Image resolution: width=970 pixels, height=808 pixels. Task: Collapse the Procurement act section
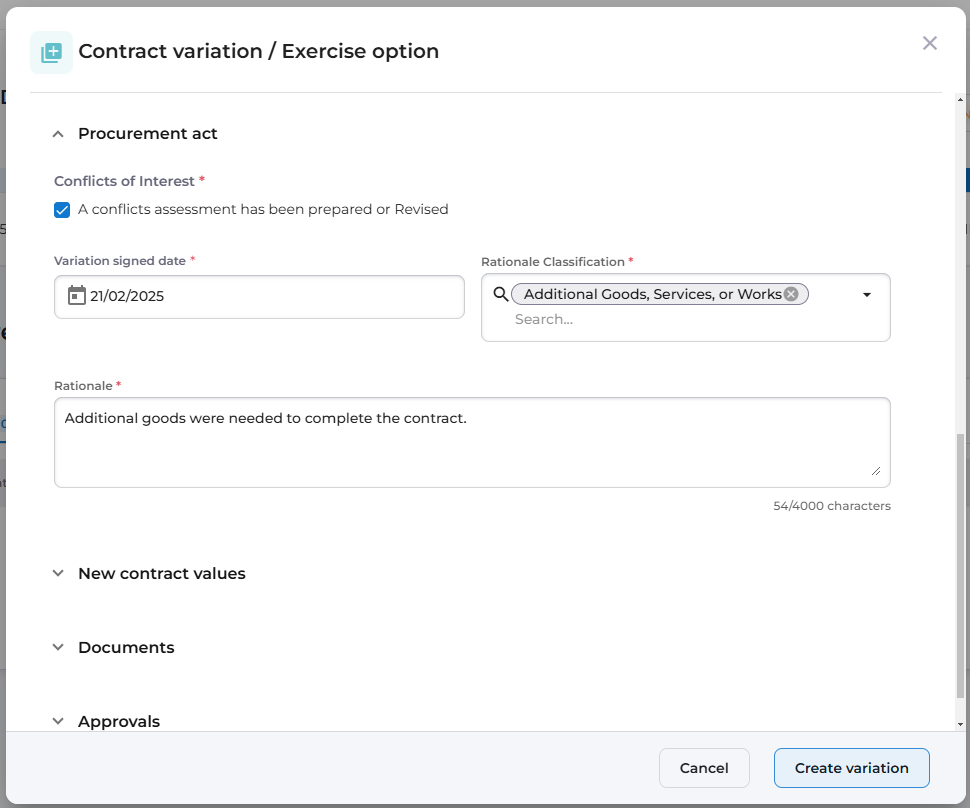(x=58, y=134)
